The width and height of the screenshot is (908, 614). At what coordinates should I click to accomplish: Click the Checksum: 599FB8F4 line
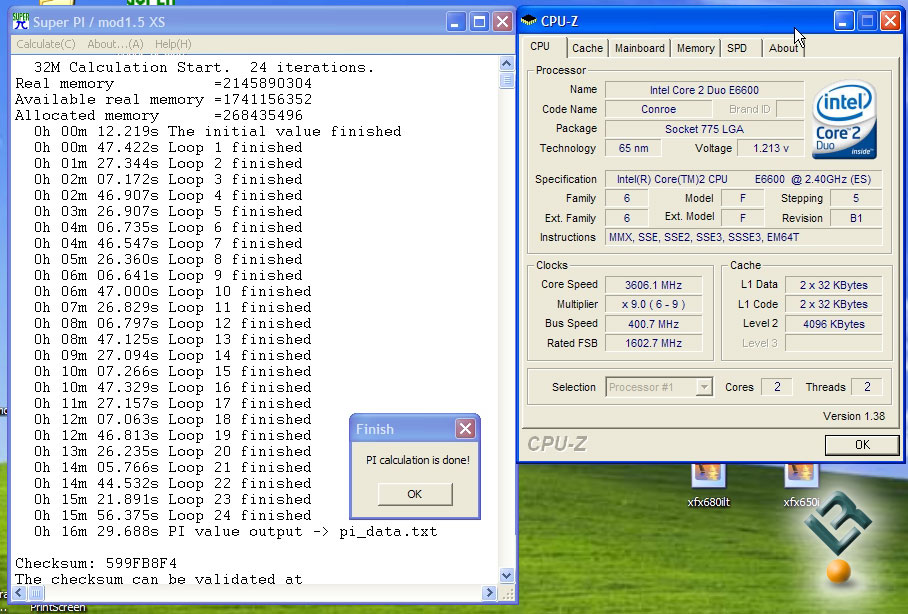[x=96, y=563]
